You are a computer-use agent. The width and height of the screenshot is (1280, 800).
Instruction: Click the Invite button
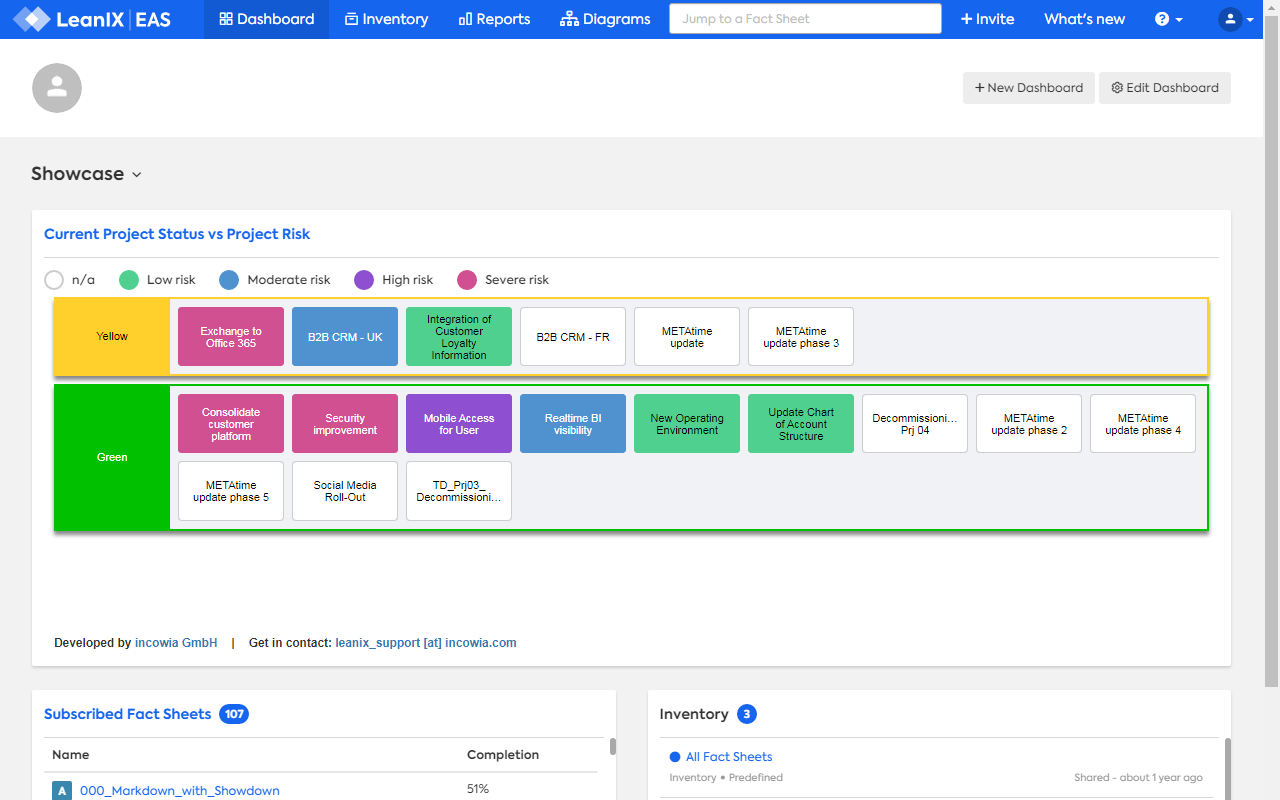(x=987, y=19)
